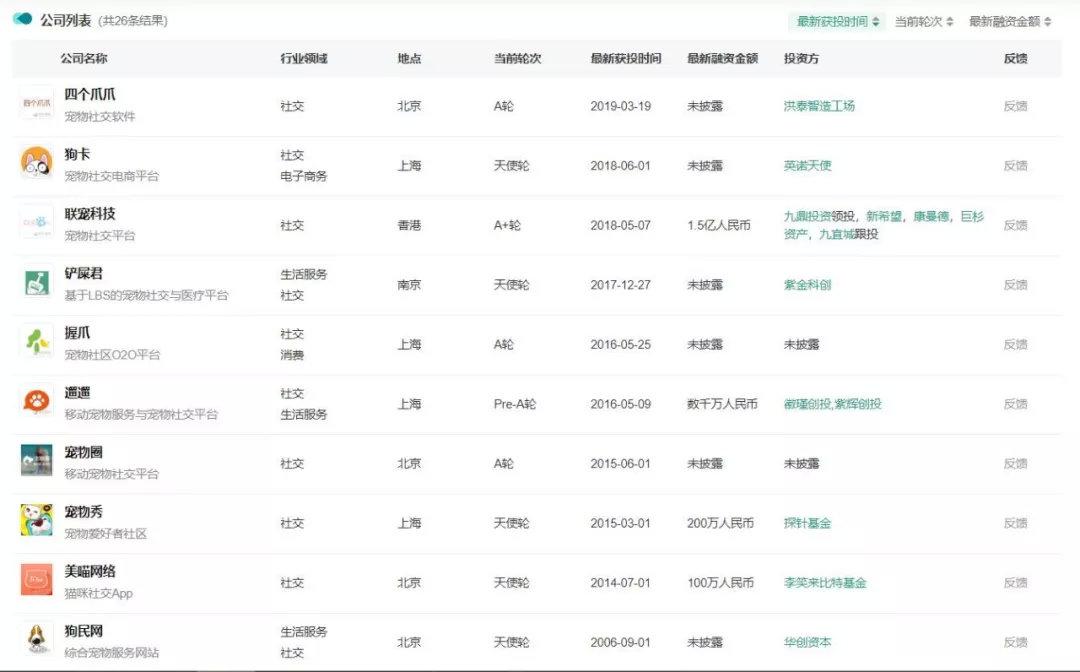1080x672 pixels.
Task: Open investor 洪泰智造工场
Action: coord(819,106)
